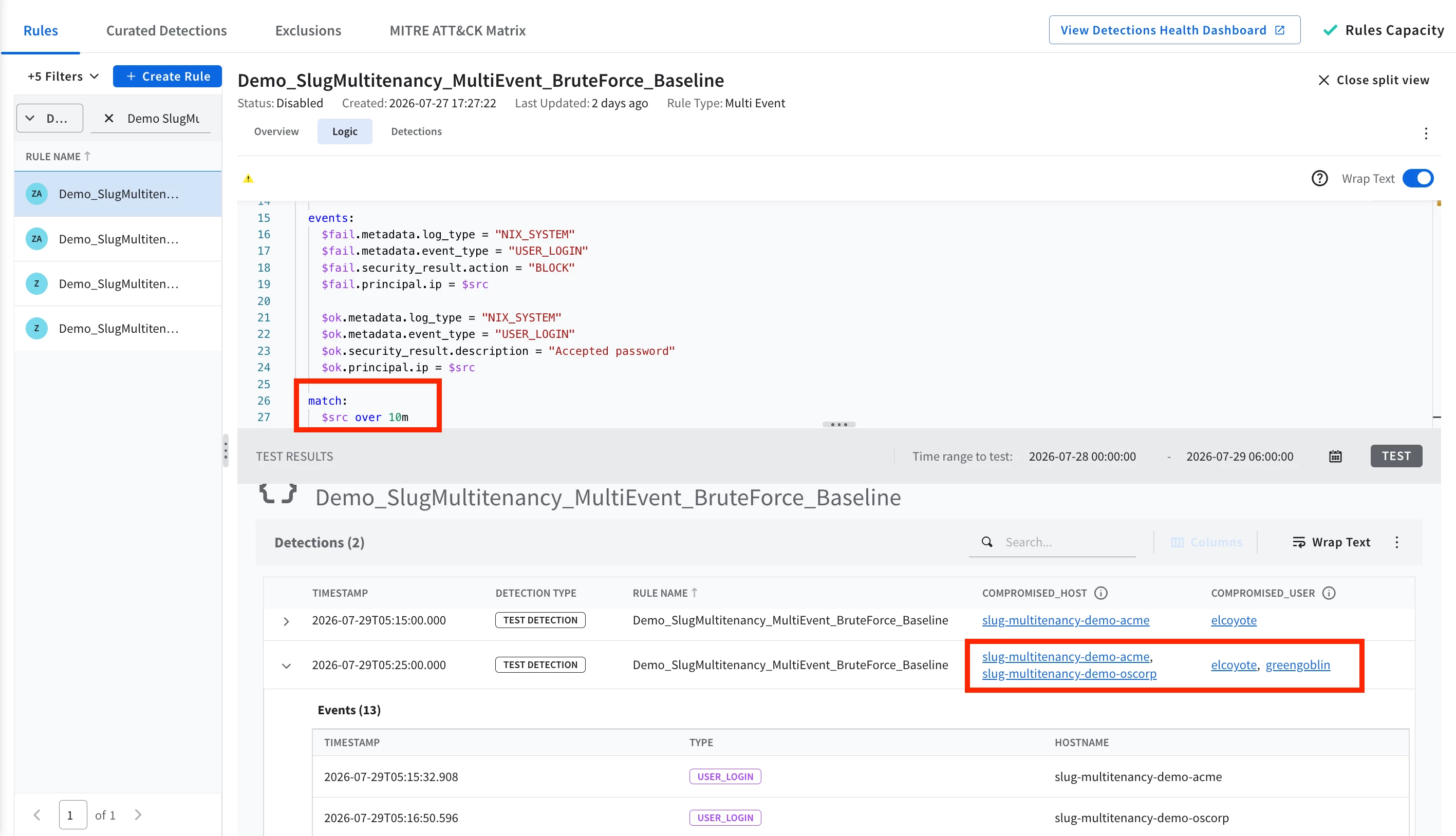Open elcoyote link in the 05:25:00 row

pyautogui.click(x=1233, y=665)
